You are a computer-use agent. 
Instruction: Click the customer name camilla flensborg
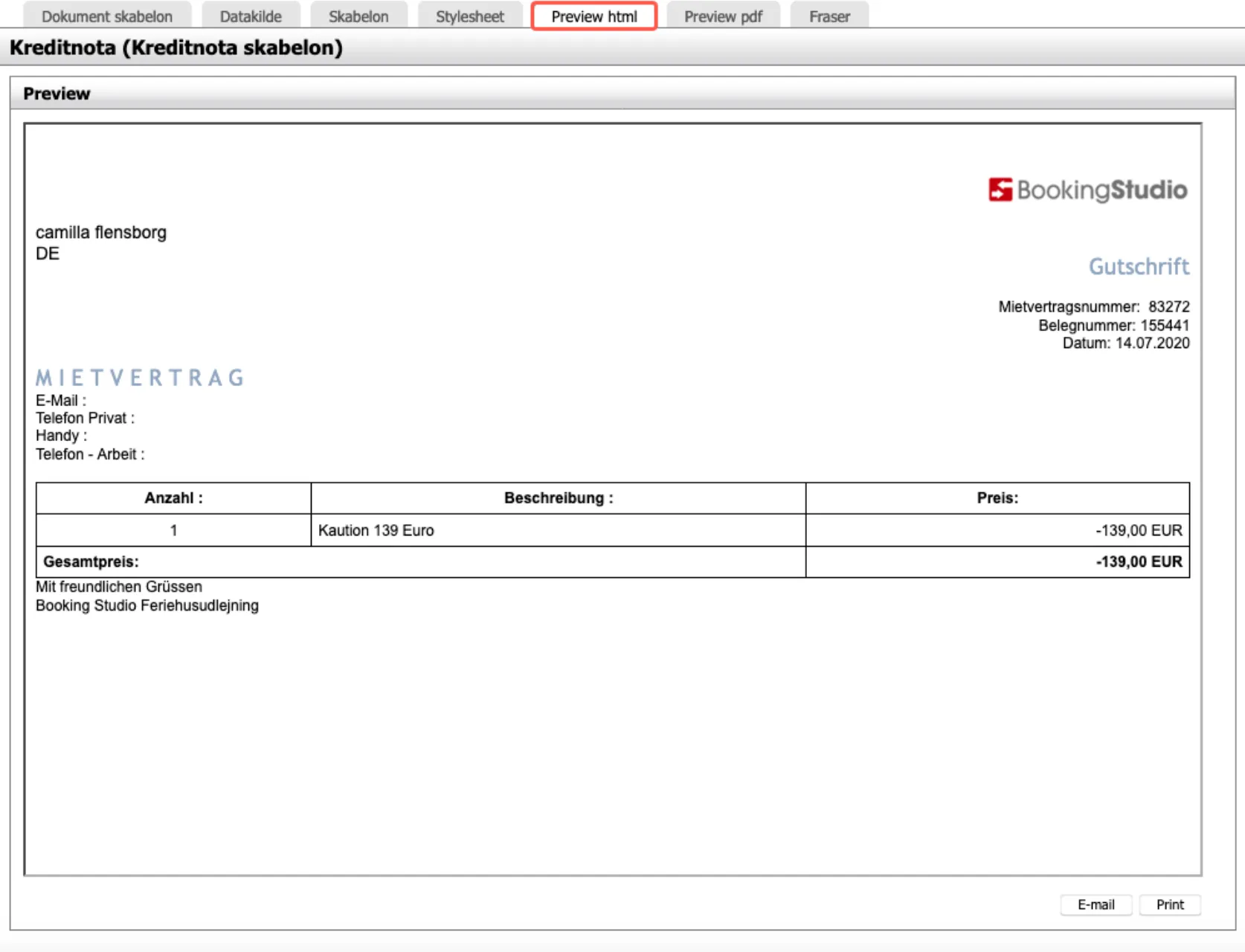click(101, 232)
